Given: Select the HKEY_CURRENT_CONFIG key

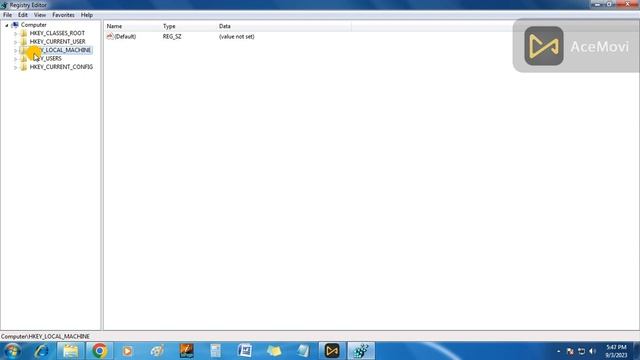Looking at the screenshot, I should [x=61, y=67].
